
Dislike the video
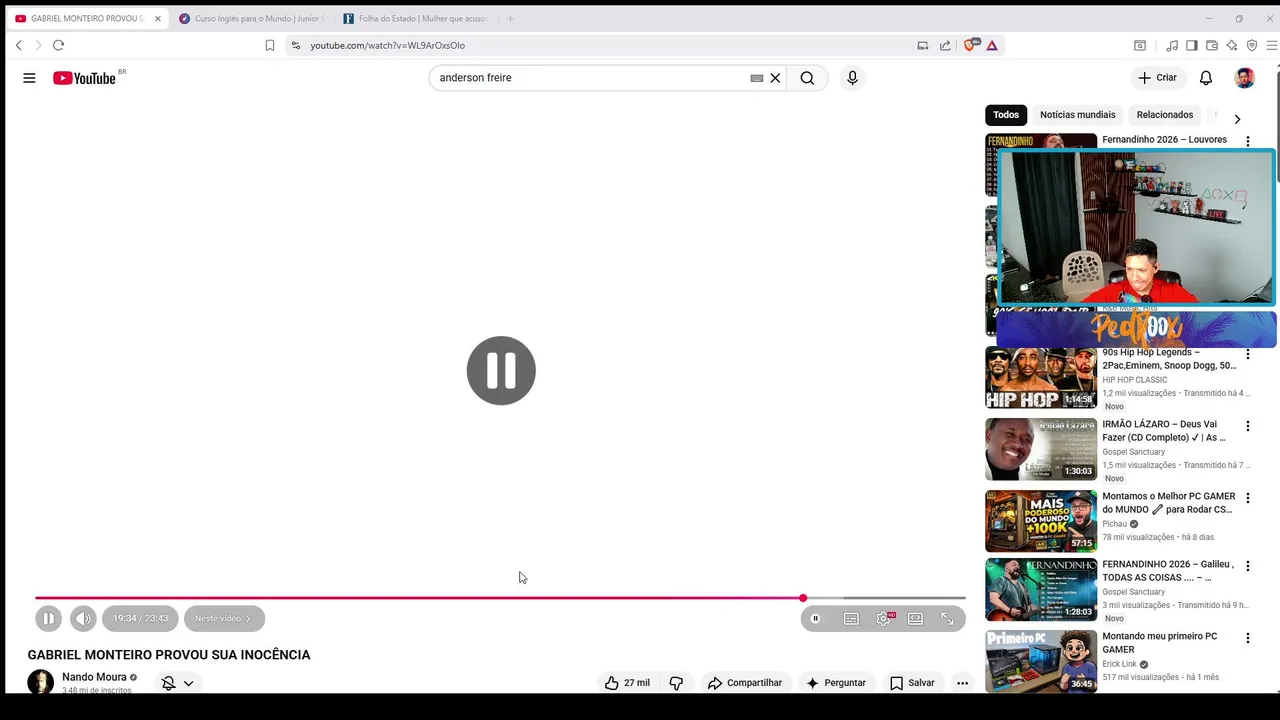pyautogui.click(x=676, y=683)
